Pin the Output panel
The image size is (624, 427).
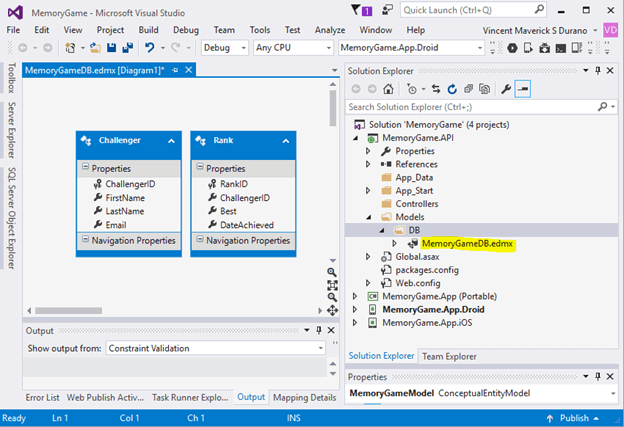coord(319,330)
